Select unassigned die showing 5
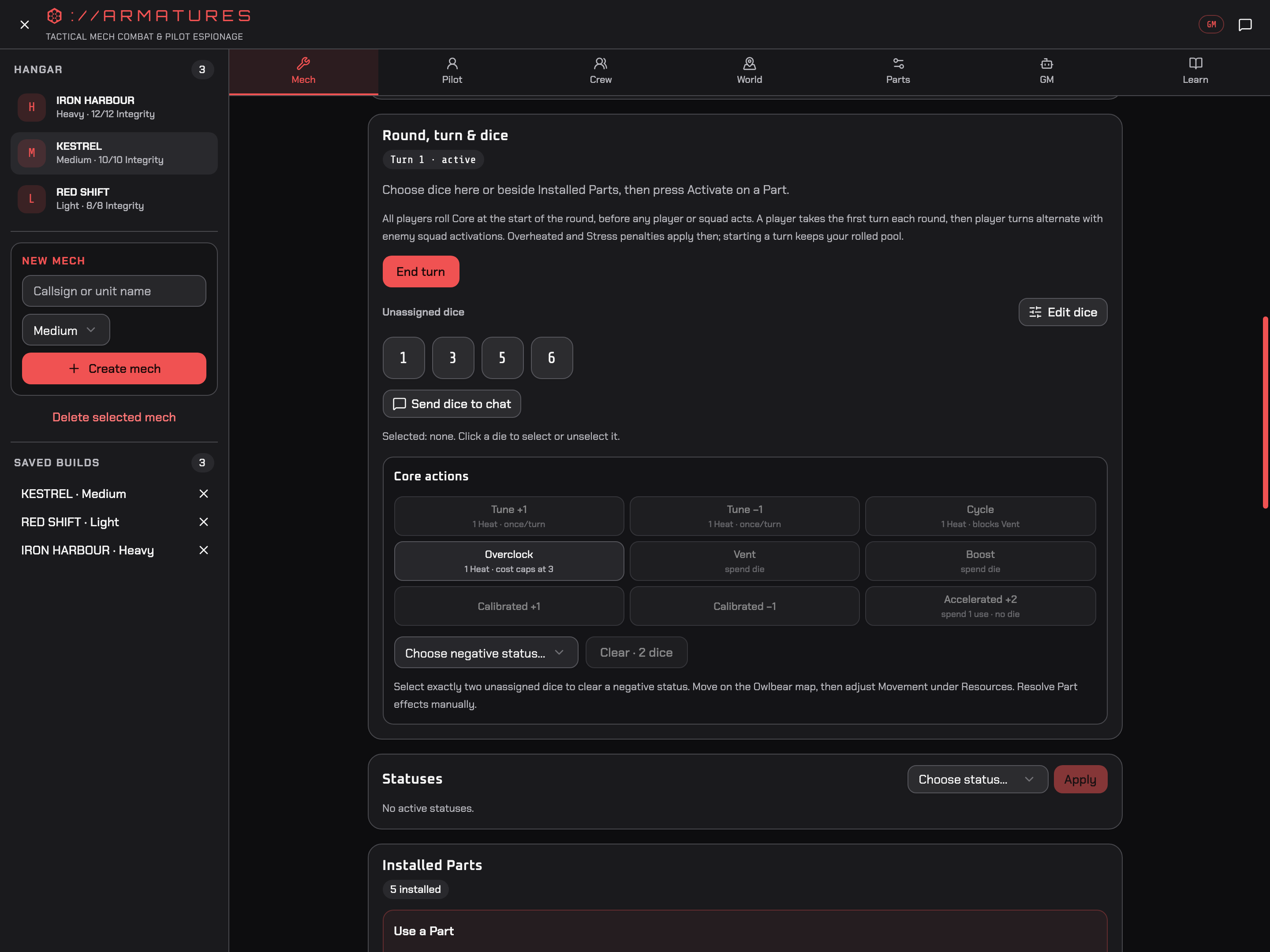The image size is (1270, 952). click(502, 357)
